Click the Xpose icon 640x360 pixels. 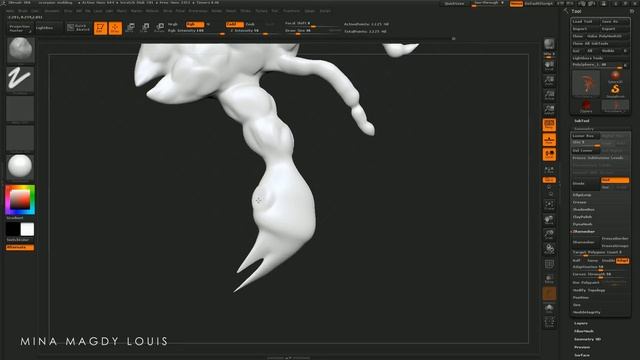[549, 322]
